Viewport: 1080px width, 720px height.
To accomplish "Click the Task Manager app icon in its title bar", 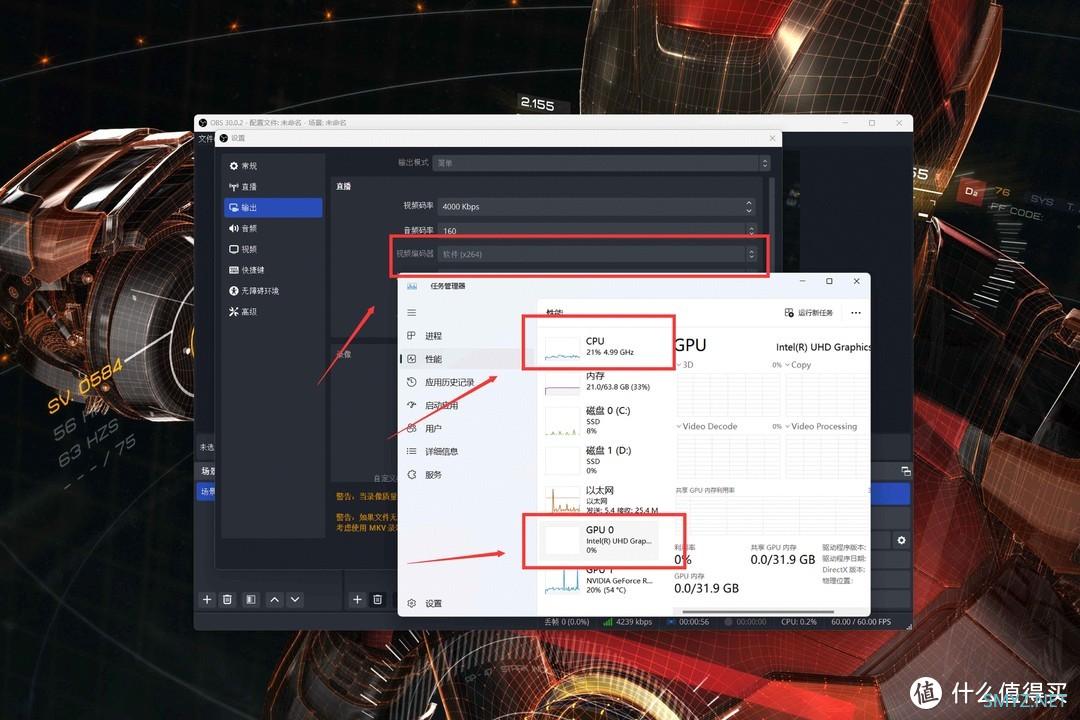I will pyautogui.click(x=412, y=286).
